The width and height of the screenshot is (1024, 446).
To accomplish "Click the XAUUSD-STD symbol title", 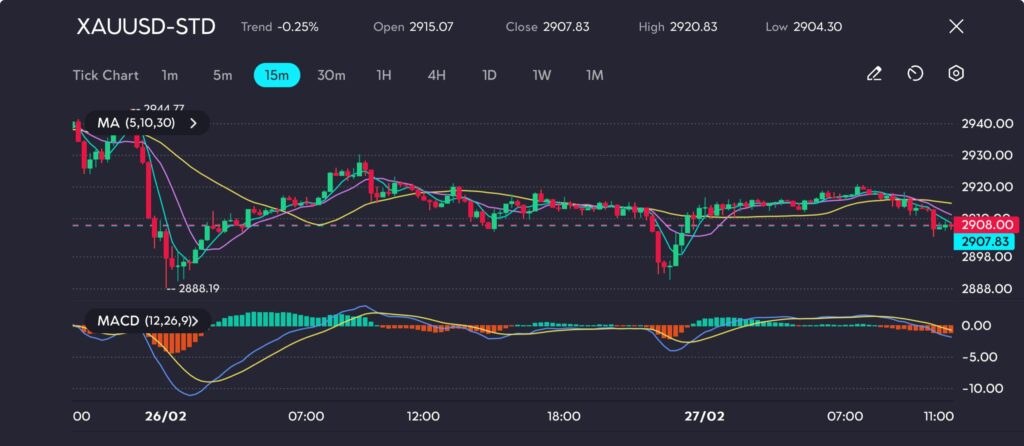I will (x=146, y=27).
